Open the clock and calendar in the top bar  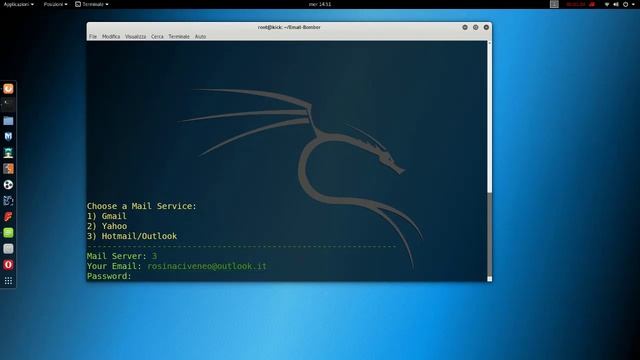(x=320, y=4)
